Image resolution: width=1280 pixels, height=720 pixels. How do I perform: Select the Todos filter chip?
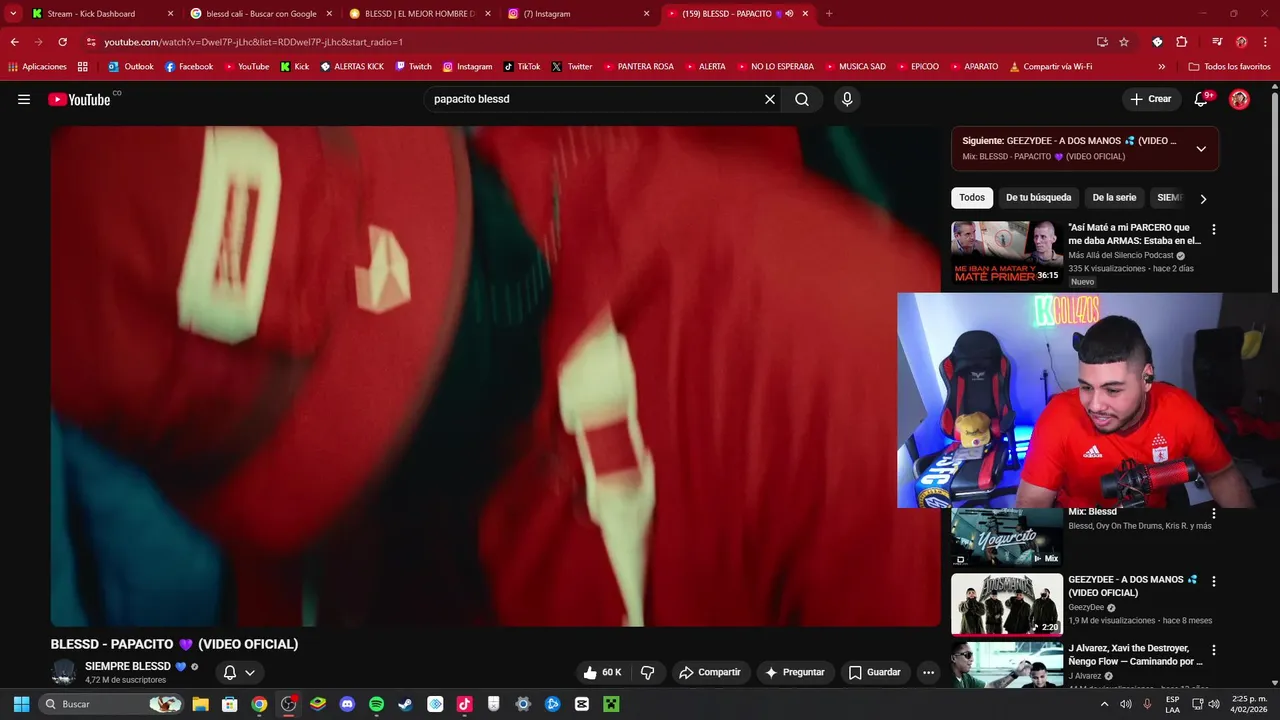(972, 198)
